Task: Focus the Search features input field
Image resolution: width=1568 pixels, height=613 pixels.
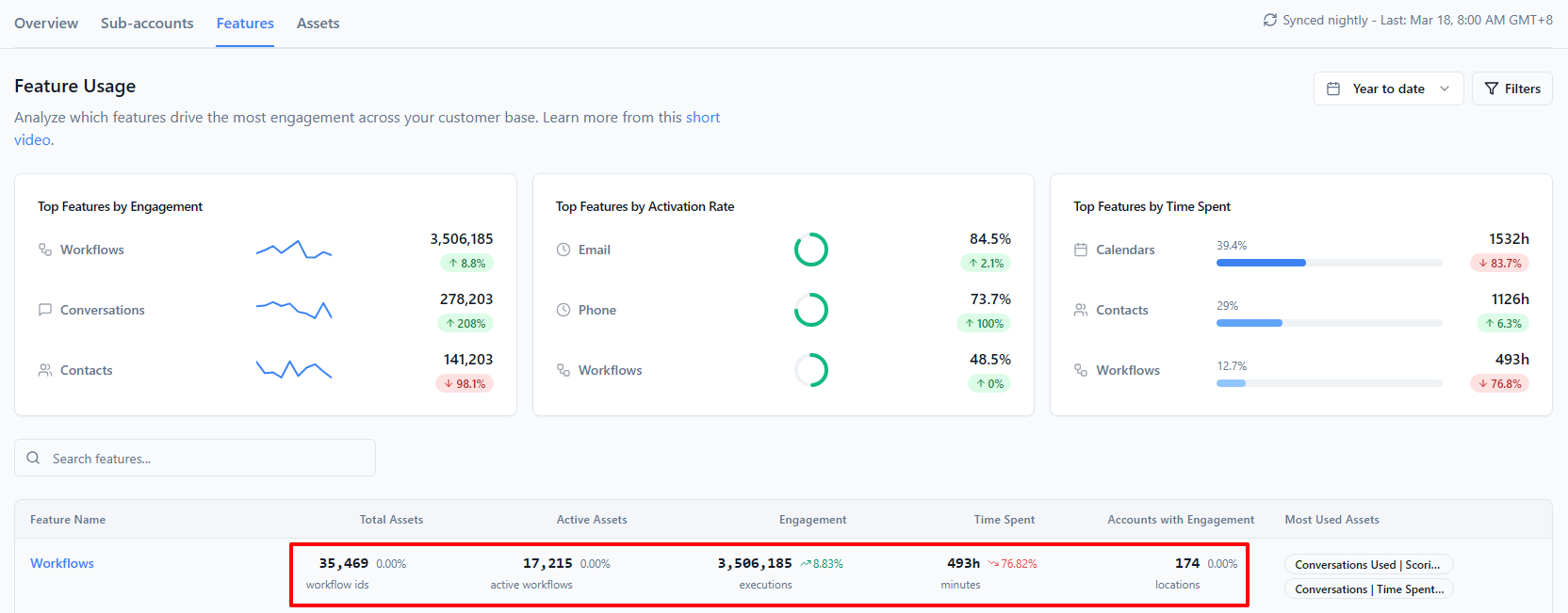Action: pos(195,458)
